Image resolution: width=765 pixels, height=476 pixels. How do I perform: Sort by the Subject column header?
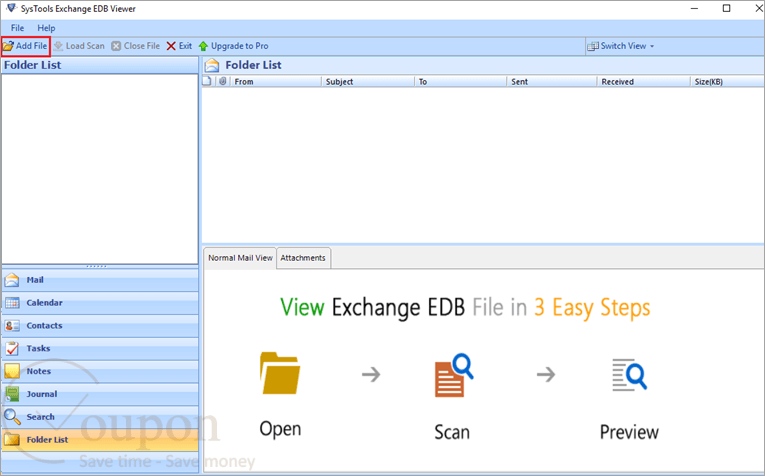(x=368, y=81)
